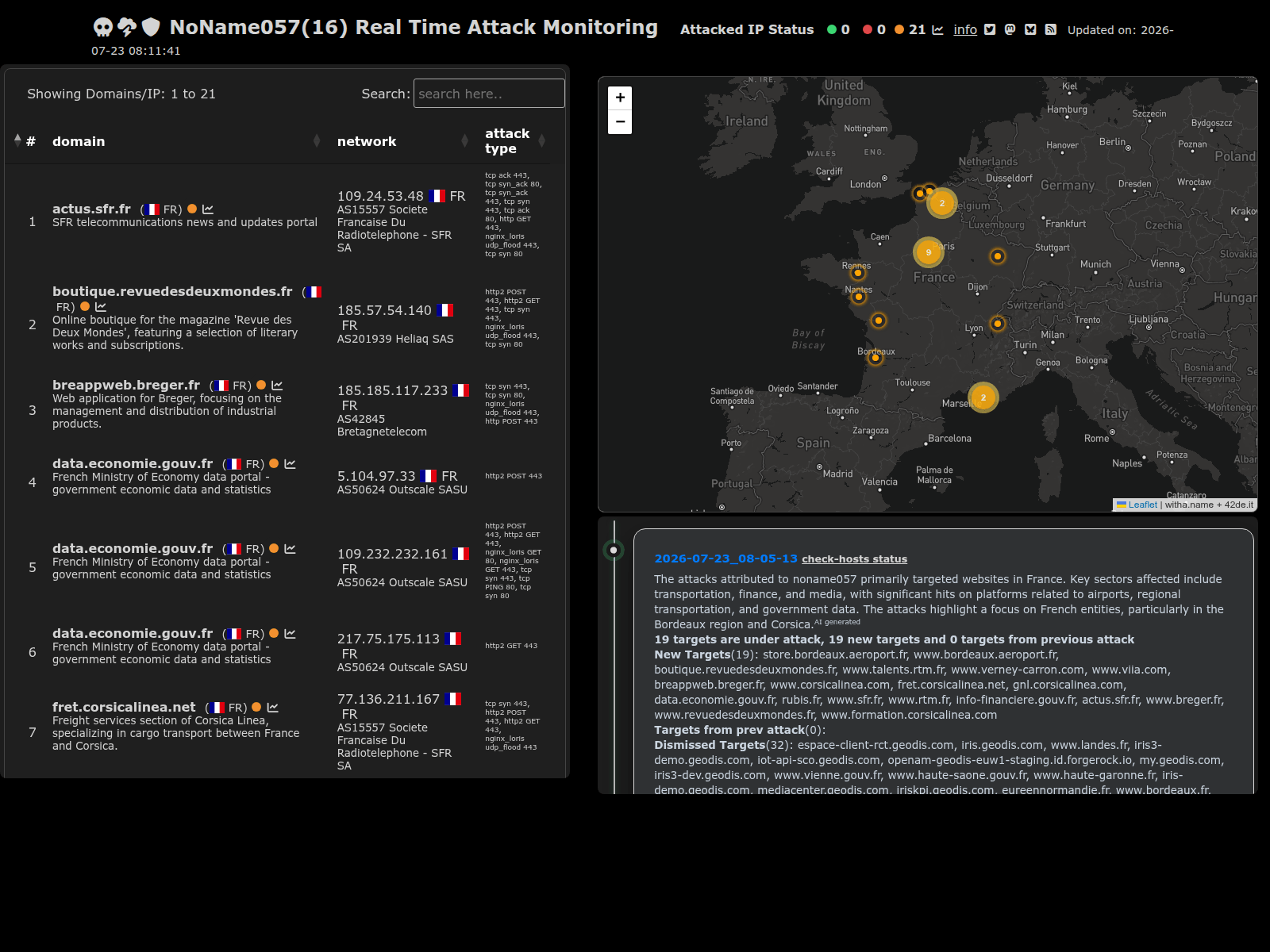Click the 'AS42845 Bretagnetelecom' network text

point(382,425)
